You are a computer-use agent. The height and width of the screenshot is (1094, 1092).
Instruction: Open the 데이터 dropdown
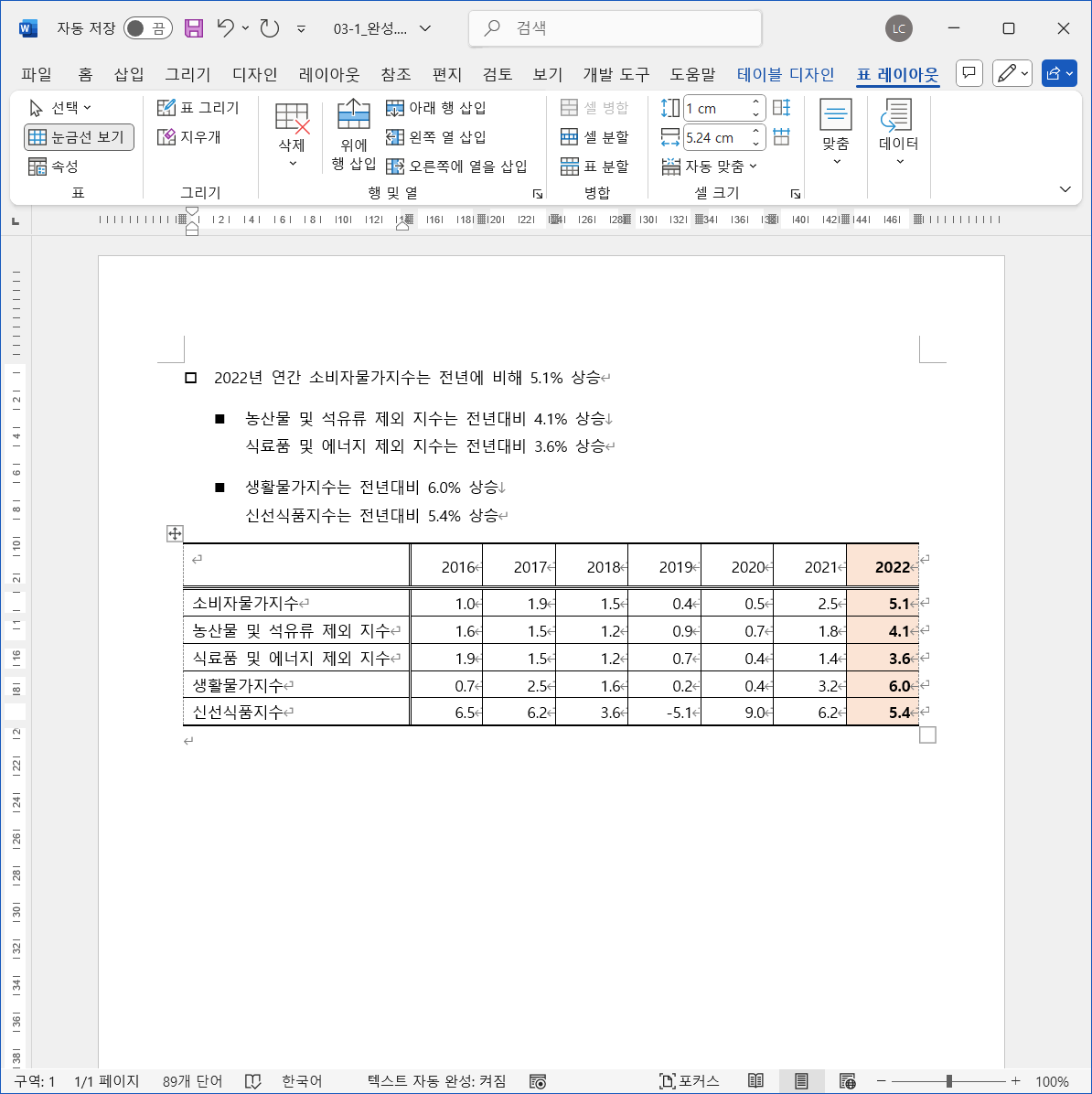(899, 133)
